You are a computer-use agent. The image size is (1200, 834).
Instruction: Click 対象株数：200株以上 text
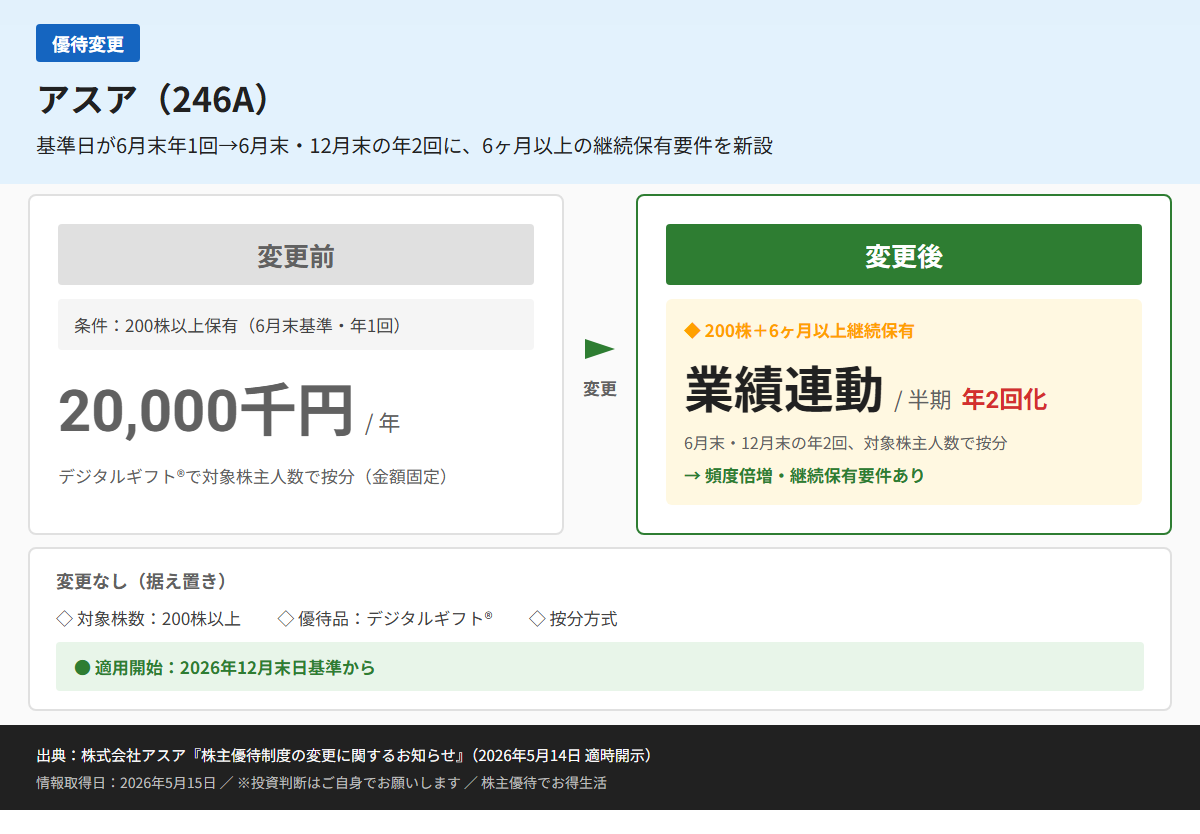(159, 619)
